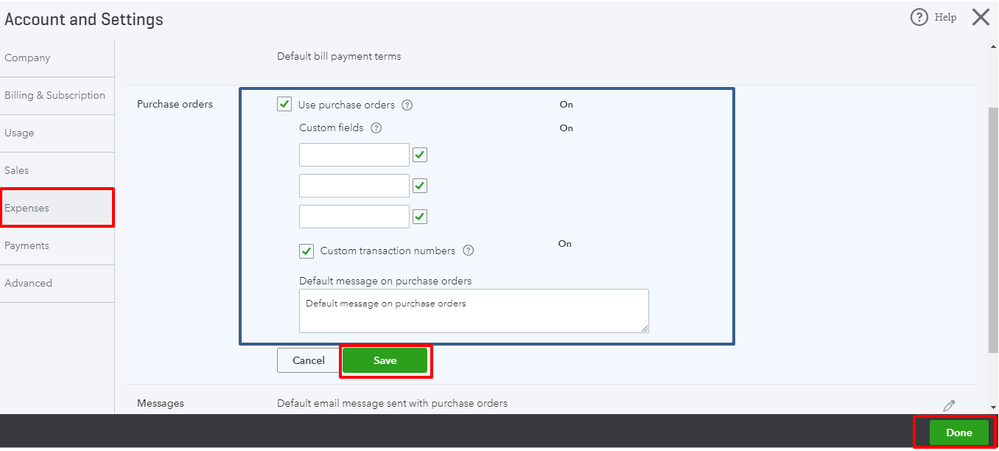Click the help icon next to Custom fields
Image resolution: width=999 pixels, height=451 pixels.
tap(376, 128)
